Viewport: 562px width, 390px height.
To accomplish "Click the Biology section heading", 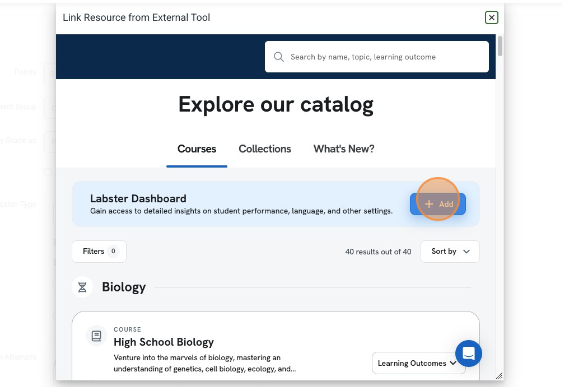I will 124,287.
